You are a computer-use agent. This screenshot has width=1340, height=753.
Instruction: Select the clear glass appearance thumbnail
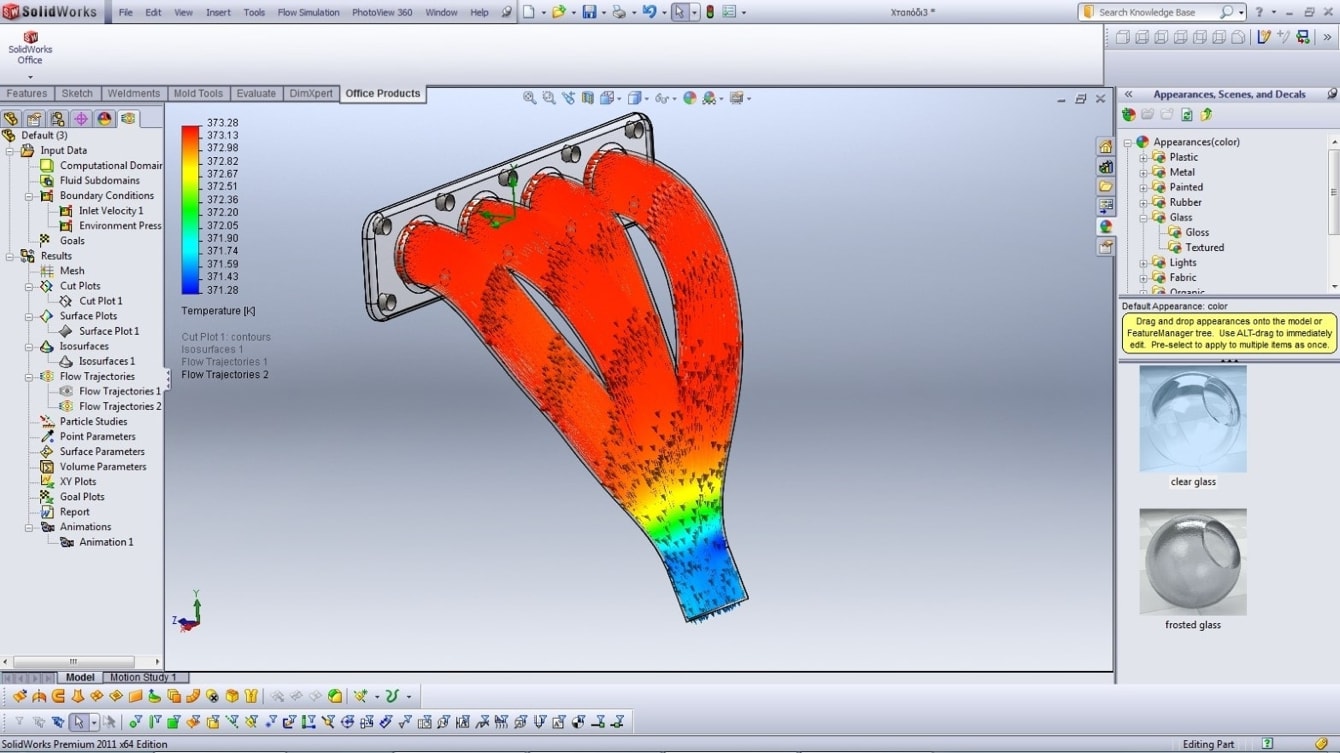click(1193, 418)
